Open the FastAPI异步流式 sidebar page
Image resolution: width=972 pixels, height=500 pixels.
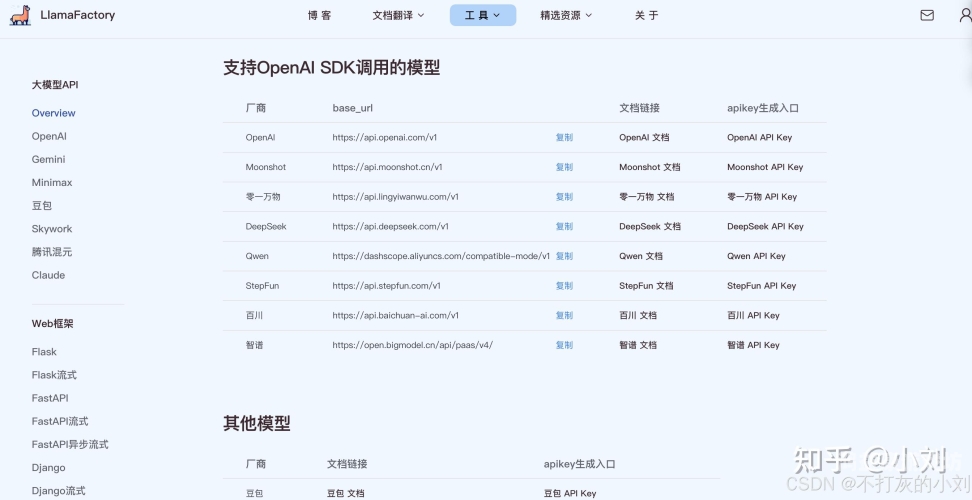click(70, 444)
